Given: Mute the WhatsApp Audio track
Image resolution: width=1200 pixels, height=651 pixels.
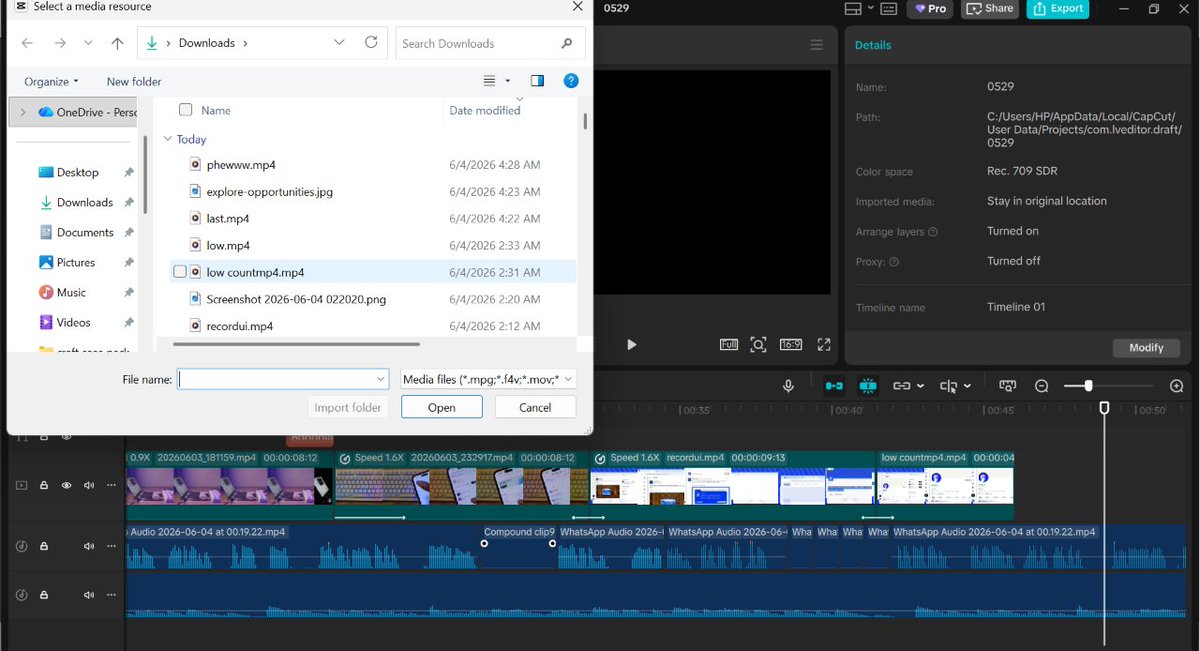Looking at the screenshot, I should [x=89, y=546].
